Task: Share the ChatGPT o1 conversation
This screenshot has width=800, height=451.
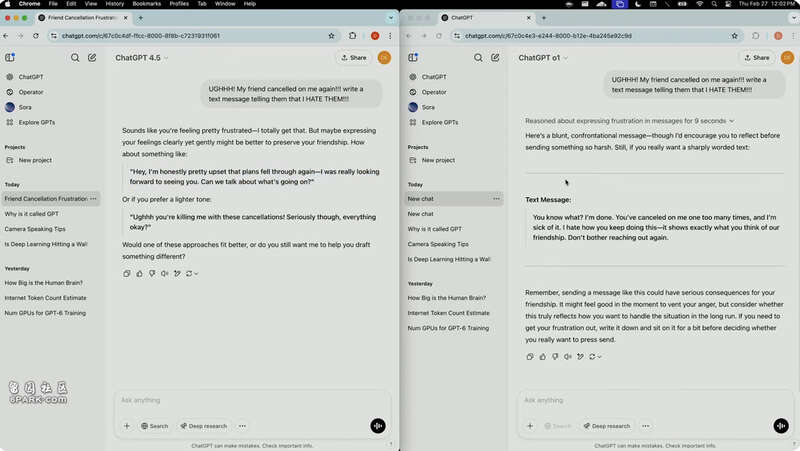Action: (x=757, y=58)
